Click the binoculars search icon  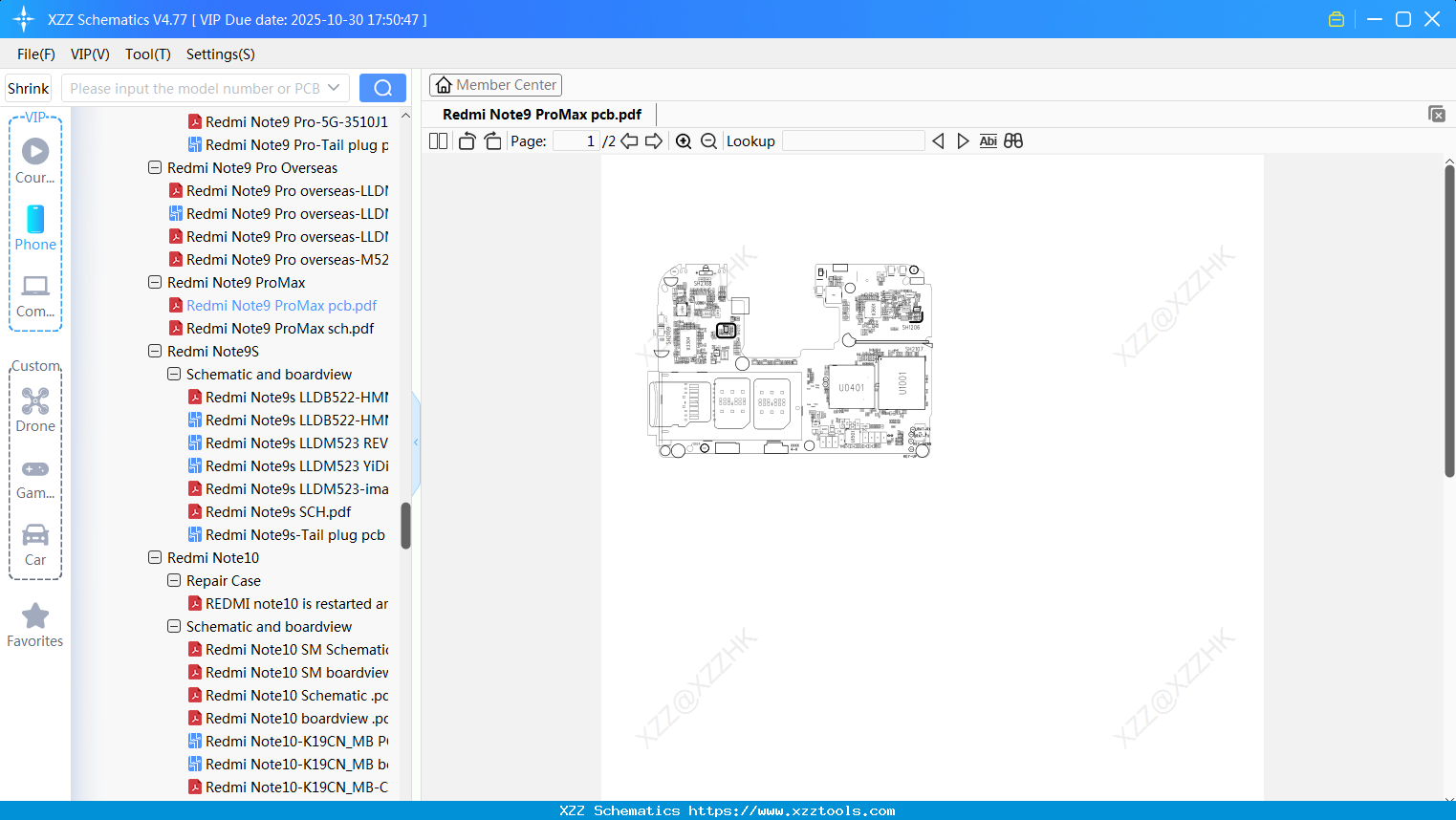pos(1013,140)
